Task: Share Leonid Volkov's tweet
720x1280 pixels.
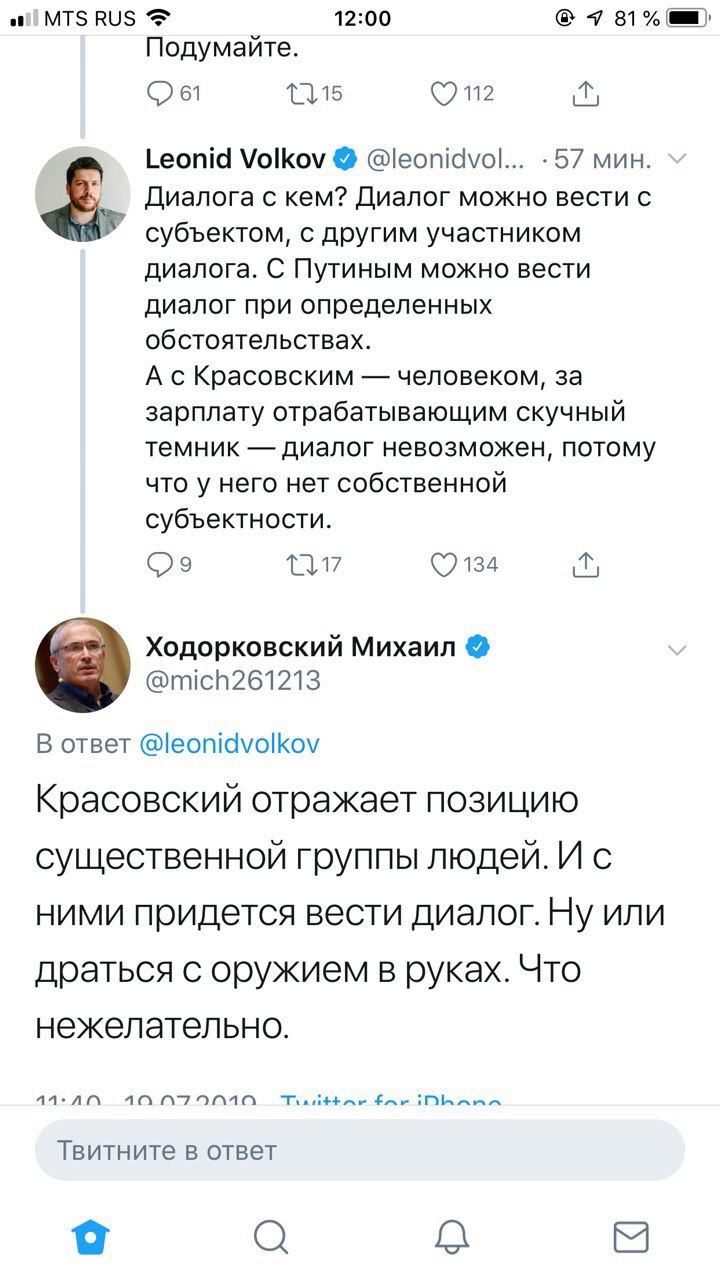Action: (586, 565)
